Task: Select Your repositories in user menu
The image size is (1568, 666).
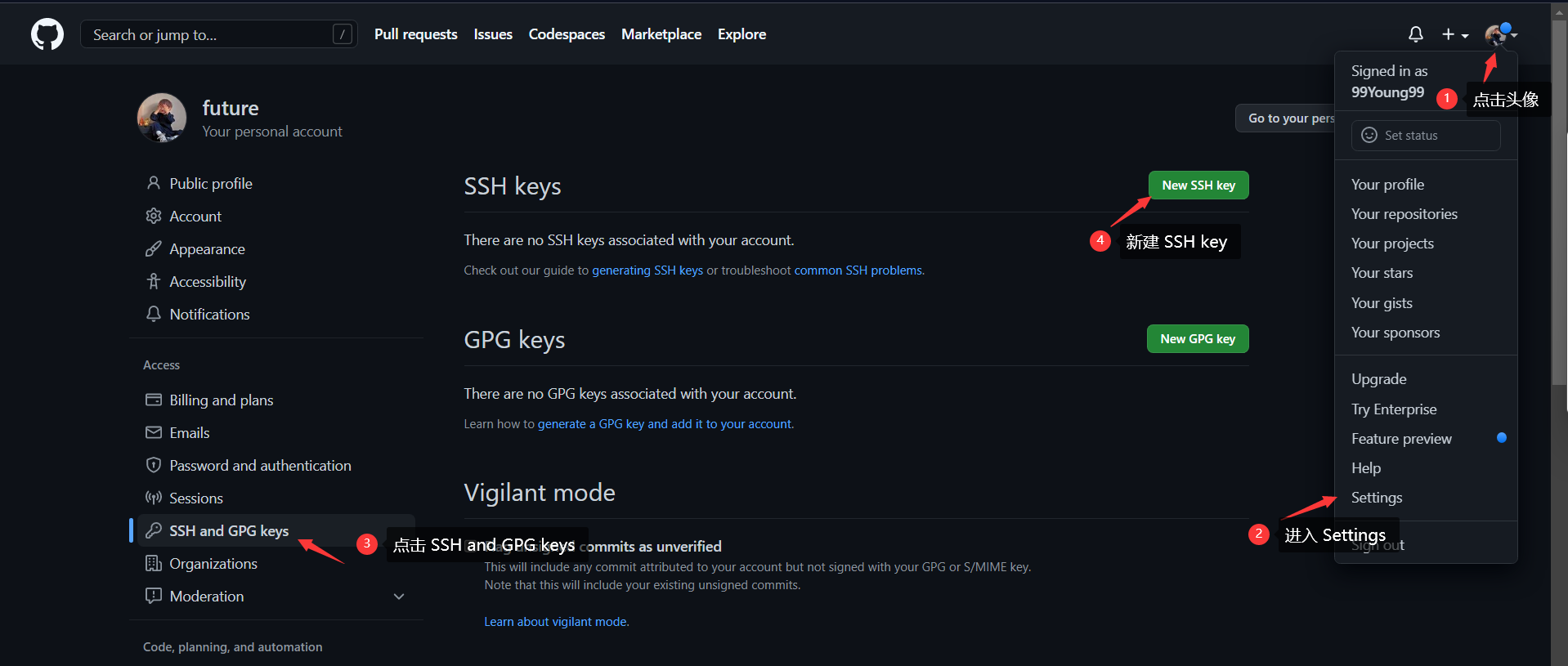Action: pos(1404,214)
